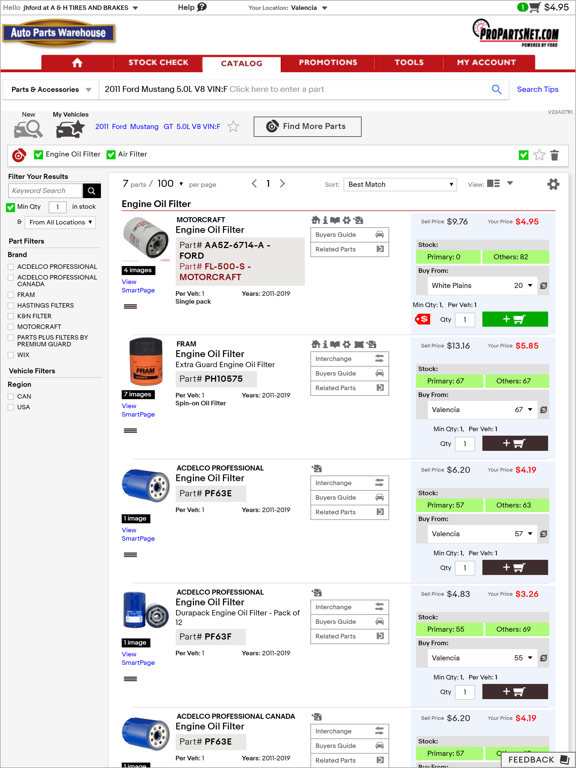Screen dimensions: 576x768
Task: Expand the View options arrow
Action: pos(510,183)
